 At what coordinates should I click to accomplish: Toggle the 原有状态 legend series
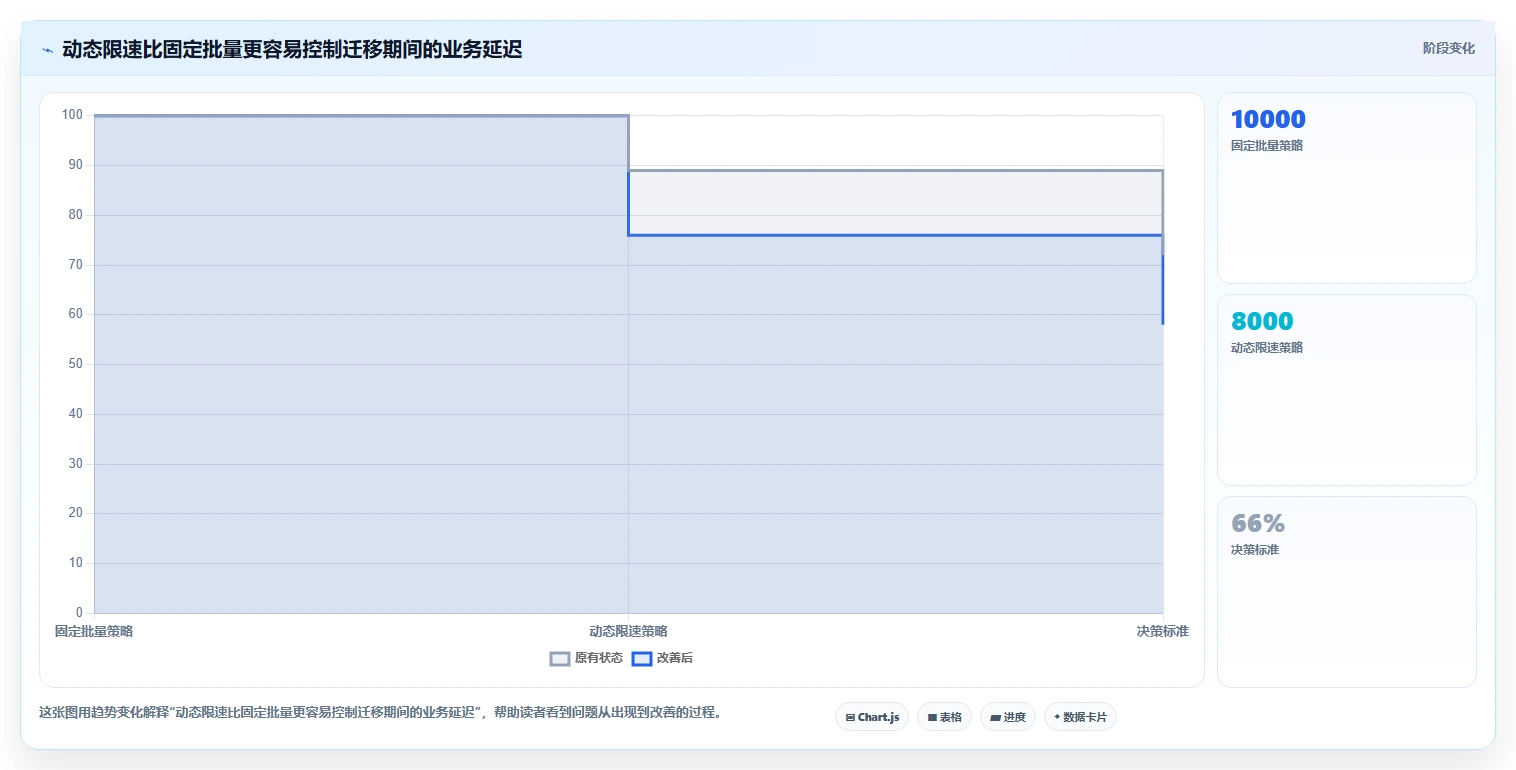[x=586, y=658]
